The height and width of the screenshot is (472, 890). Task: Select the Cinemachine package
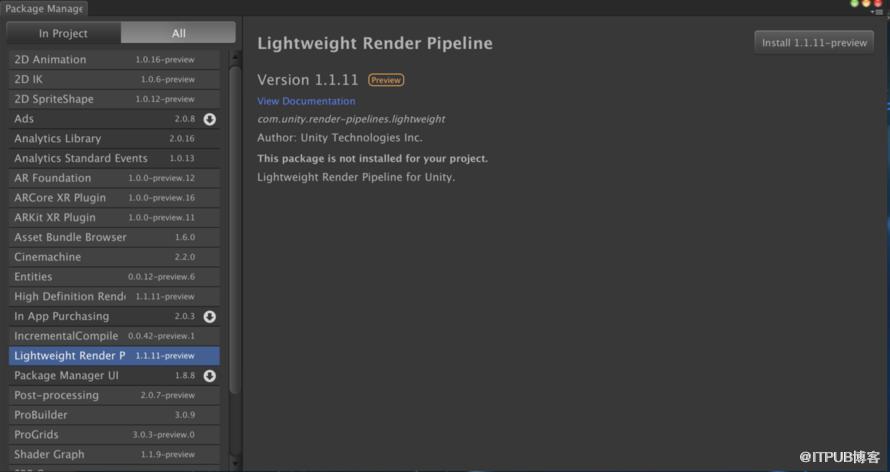[x=114, y=257]
